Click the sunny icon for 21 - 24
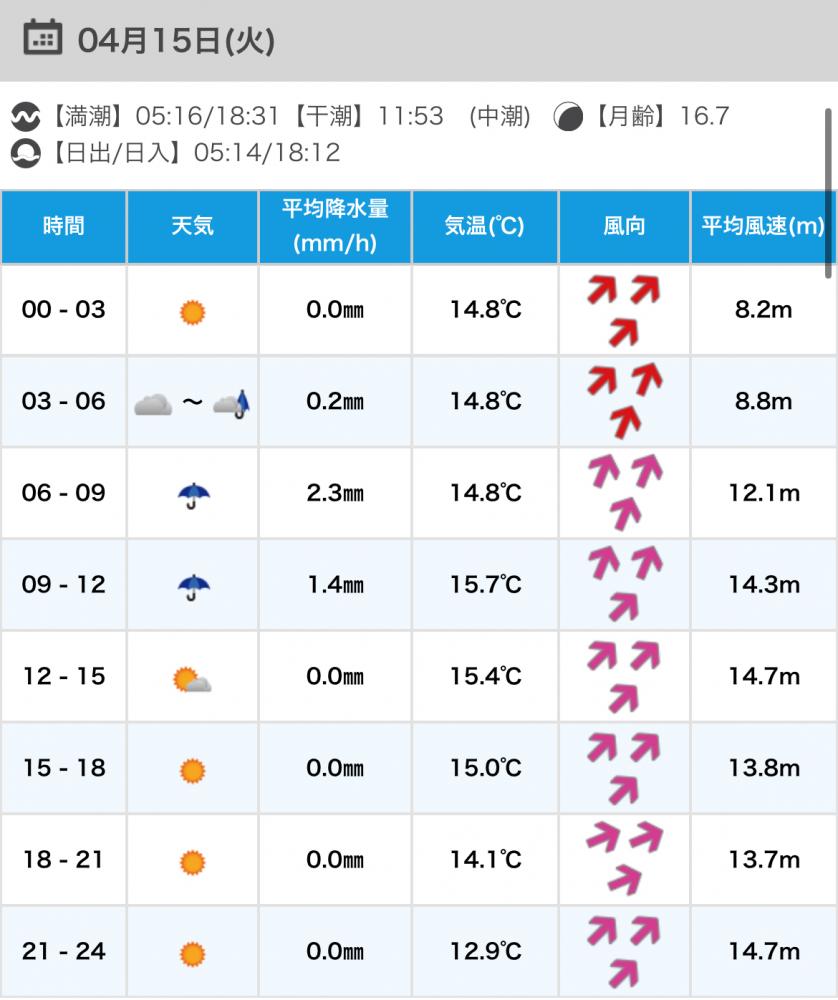The width and height of the screenshot is (838, 1000). click(192, 953)
